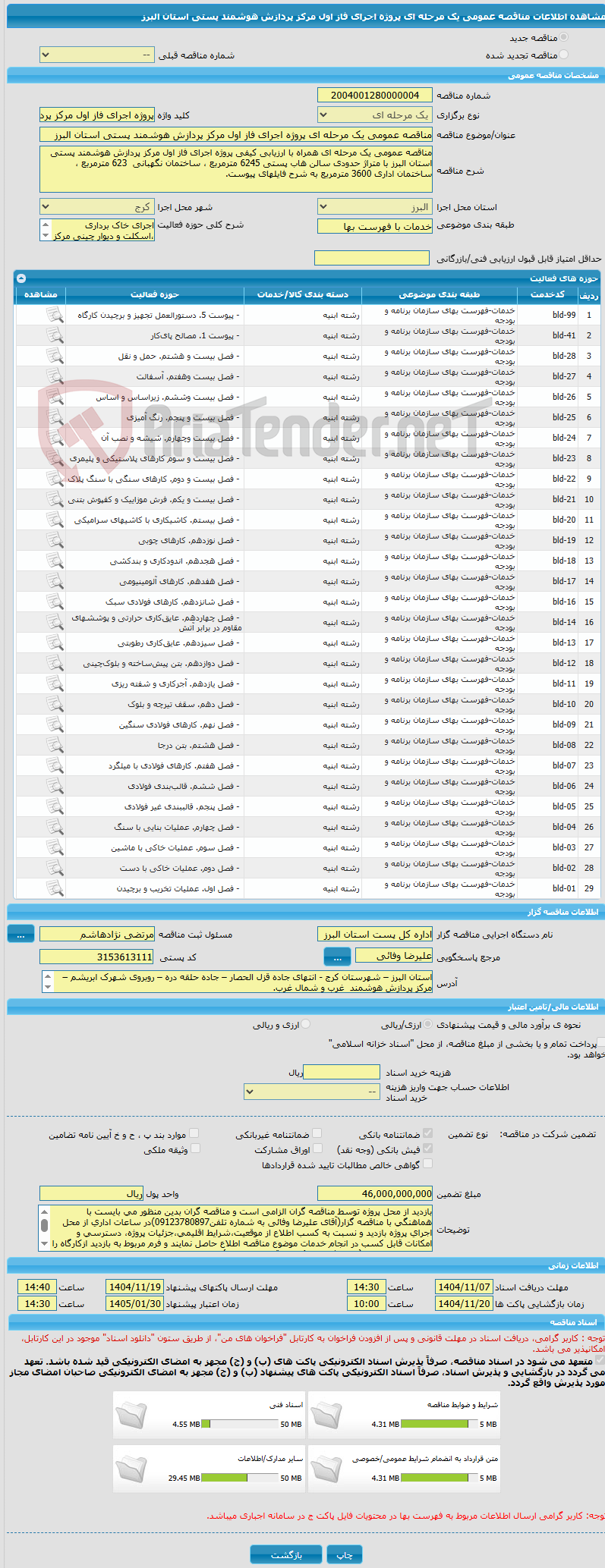Click the هزینه خرید اسناد input field
Screen dimensions: 605x1568
point(342,1072)
